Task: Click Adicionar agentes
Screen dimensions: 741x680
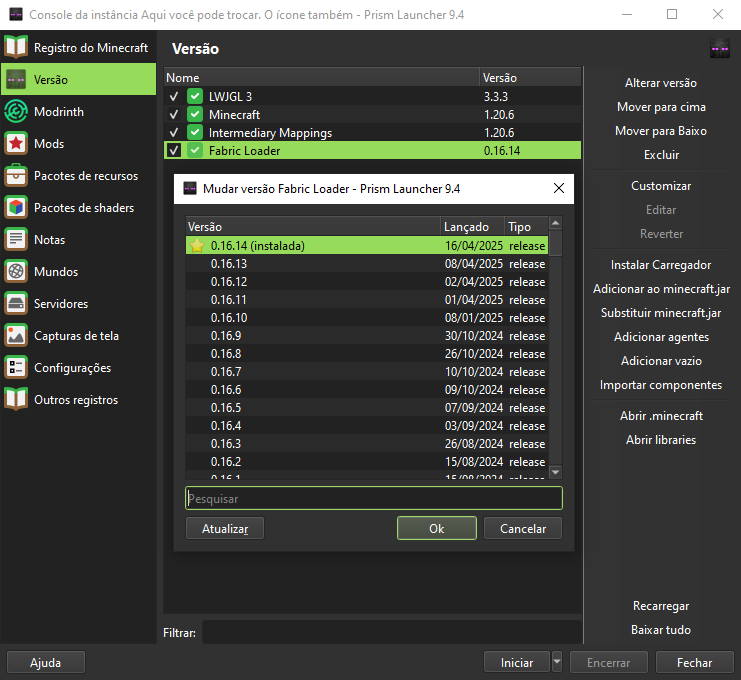Action: [661, 337]
